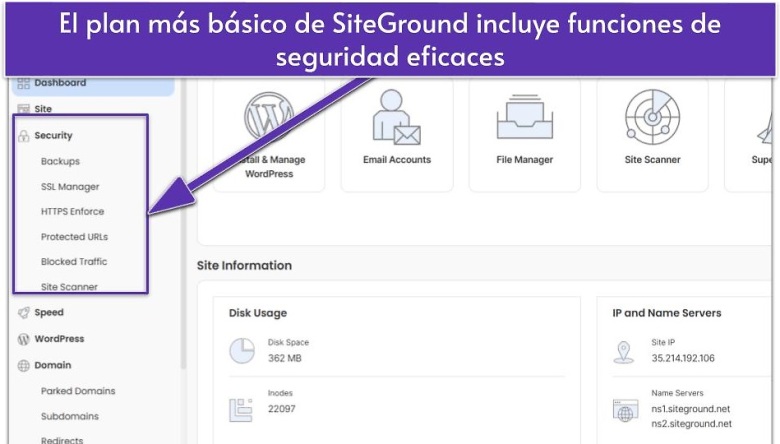This screenshot has width=780, height=444.
Task: Click the IP and Name Servers heading
Action: 667,313
